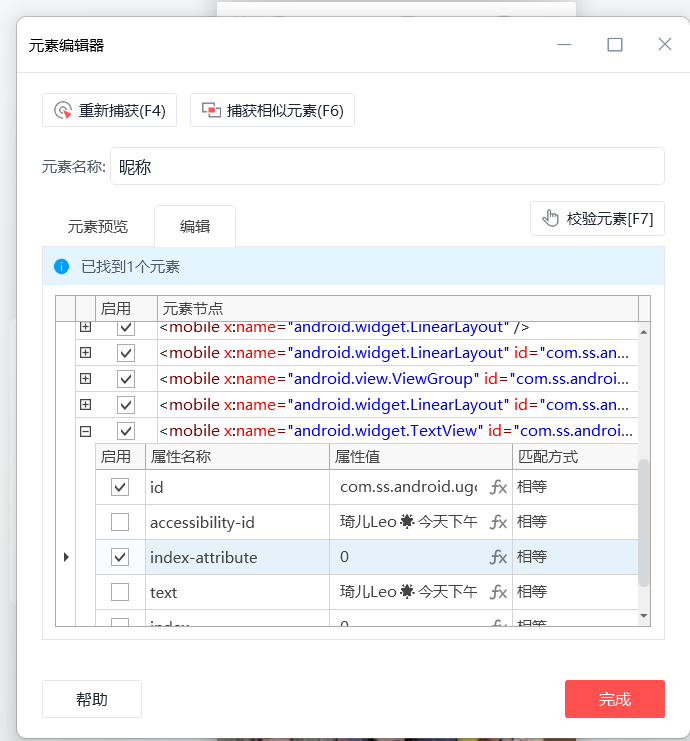690x741 pixels.
Task: Click the fx icon in the id row
Action: (x=498, y=488)
